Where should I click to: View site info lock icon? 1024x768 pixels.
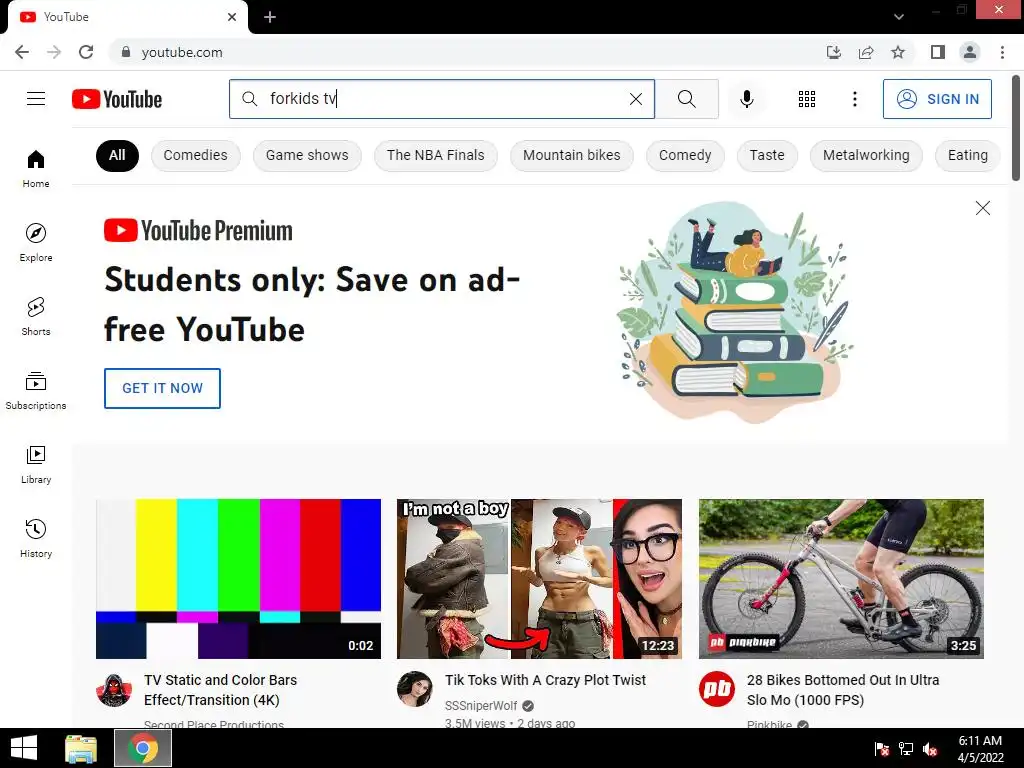click(x=126, y=52)
